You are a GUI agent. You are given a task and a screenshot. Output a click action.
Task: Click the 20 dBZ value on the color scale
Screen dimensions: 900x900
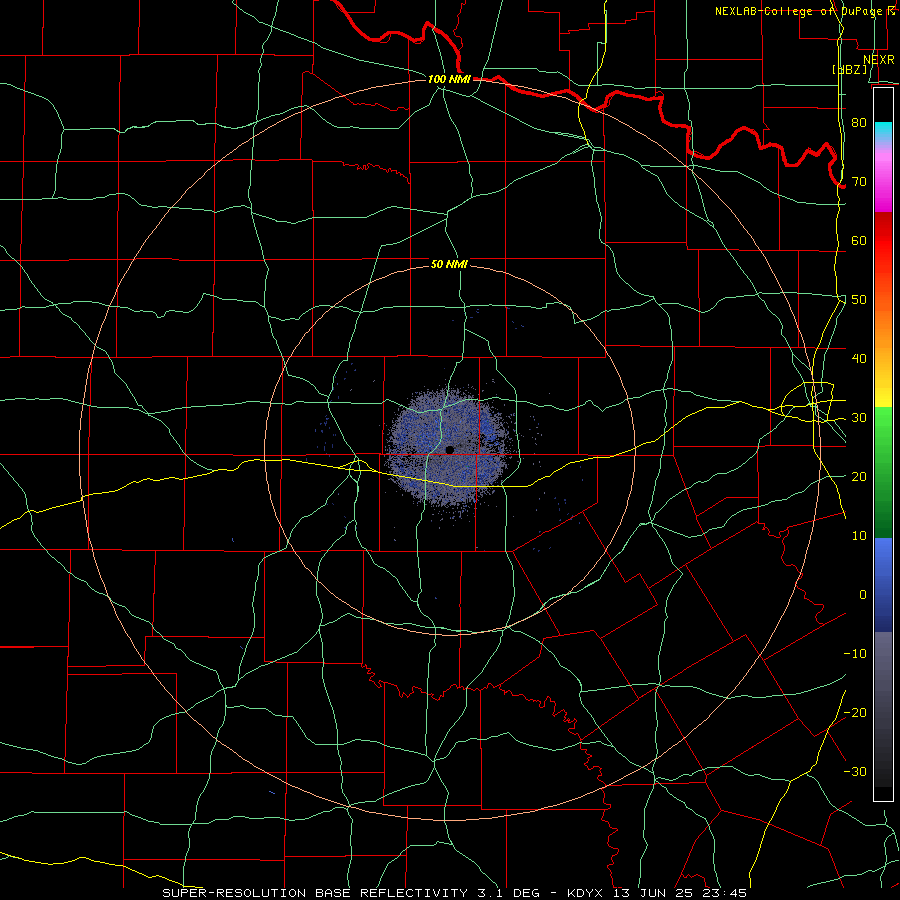pos(859,476)
